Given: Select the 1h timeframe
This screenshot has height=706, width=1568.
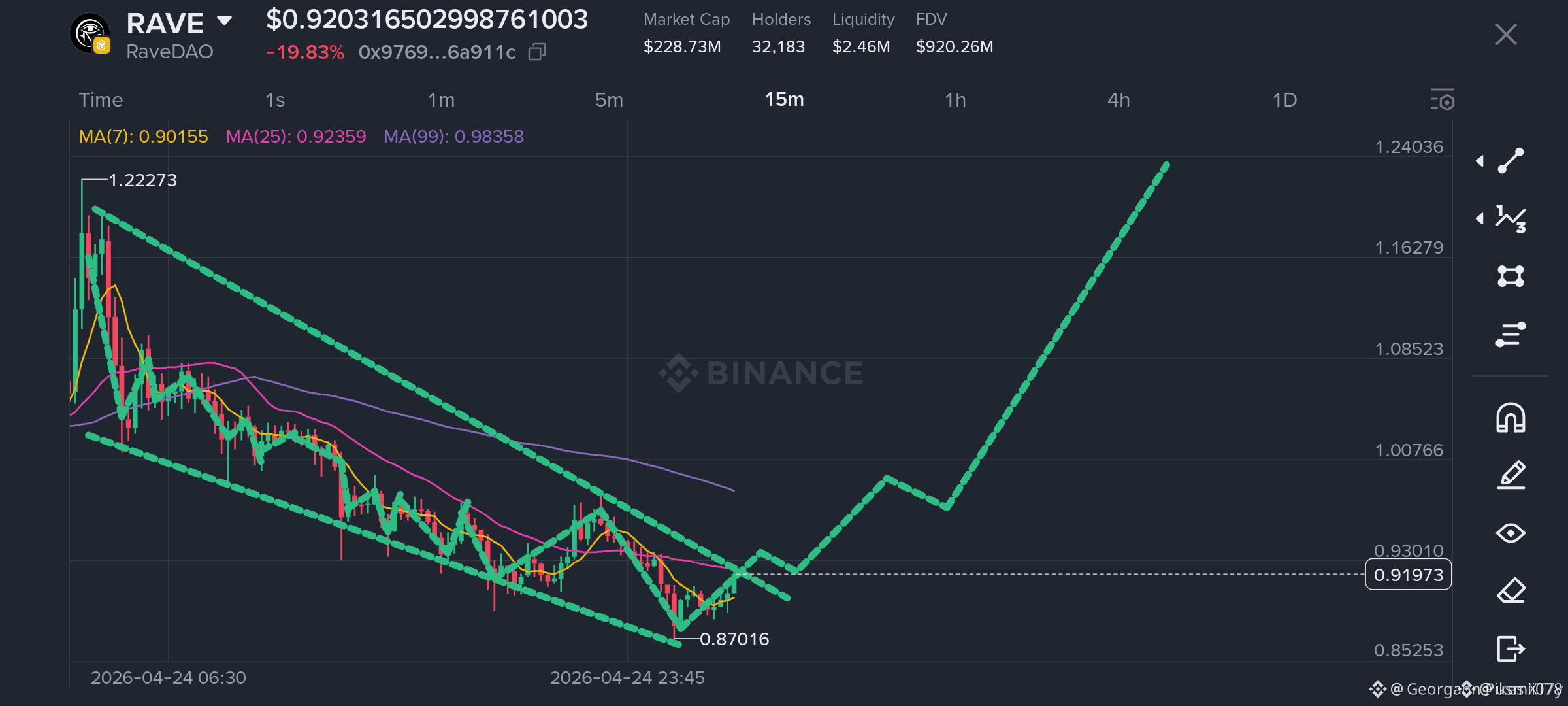Looking at the screenshot, I should click(955, 100).
